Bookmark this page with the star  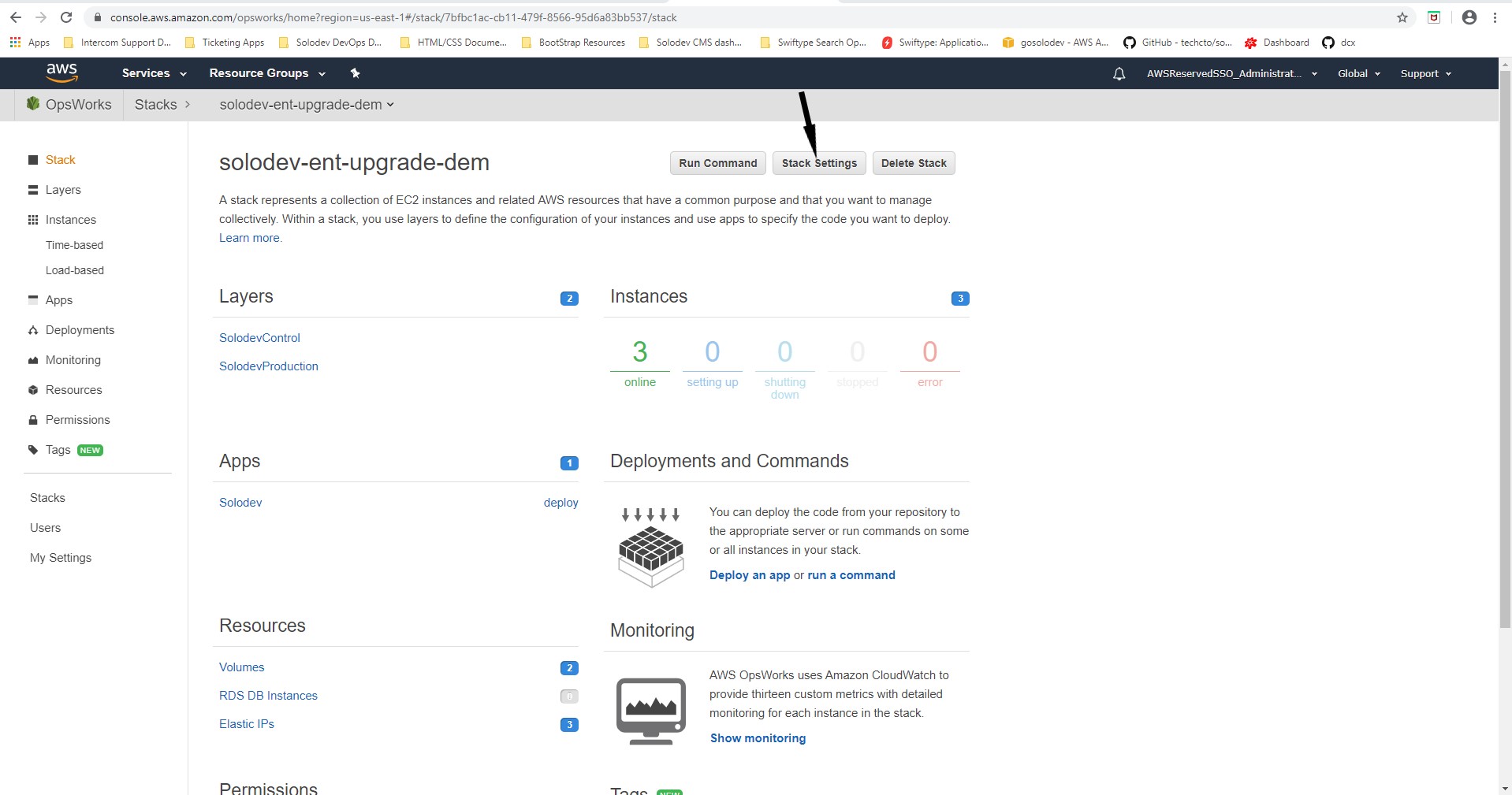tap(1402, 17)
